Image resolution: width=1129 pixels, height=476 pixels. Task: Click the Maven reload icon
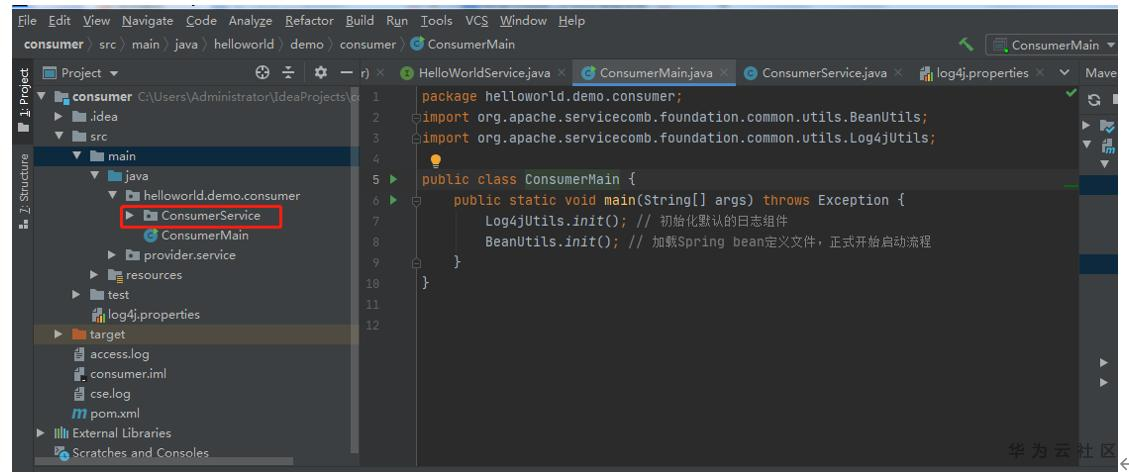tap(1092, 101)
